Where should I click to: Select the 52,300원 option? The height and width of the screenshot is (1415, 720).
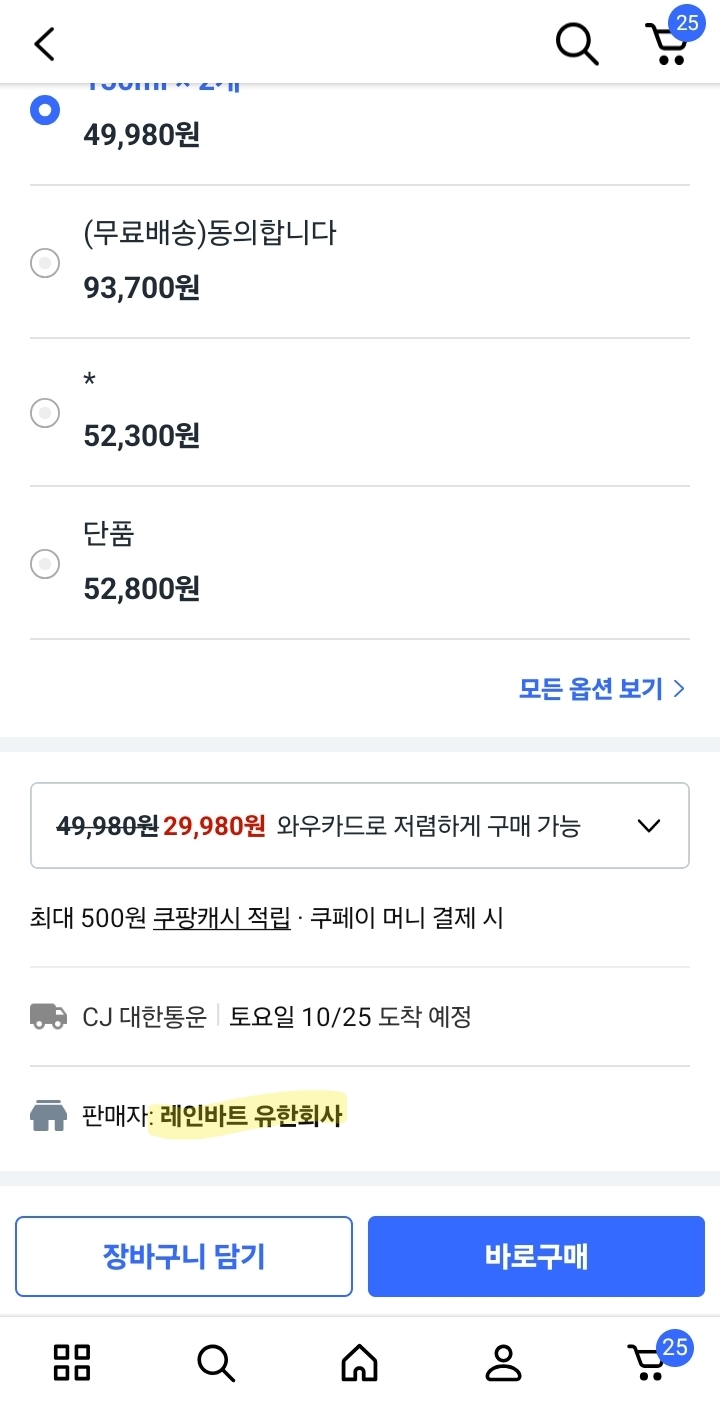click(44, 413)
